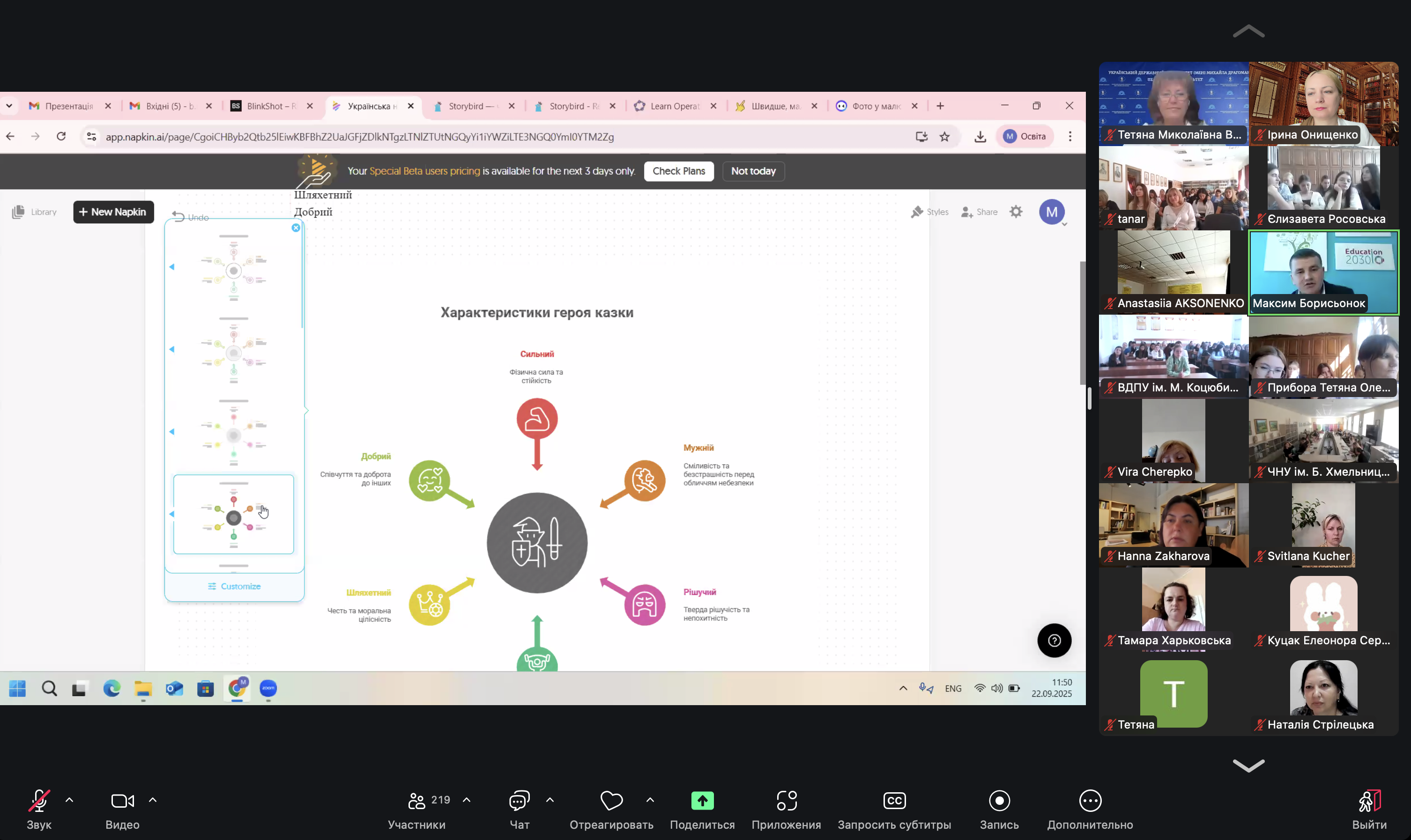
Task: Expand the participants options arrow
Action: tap(467, 800)
